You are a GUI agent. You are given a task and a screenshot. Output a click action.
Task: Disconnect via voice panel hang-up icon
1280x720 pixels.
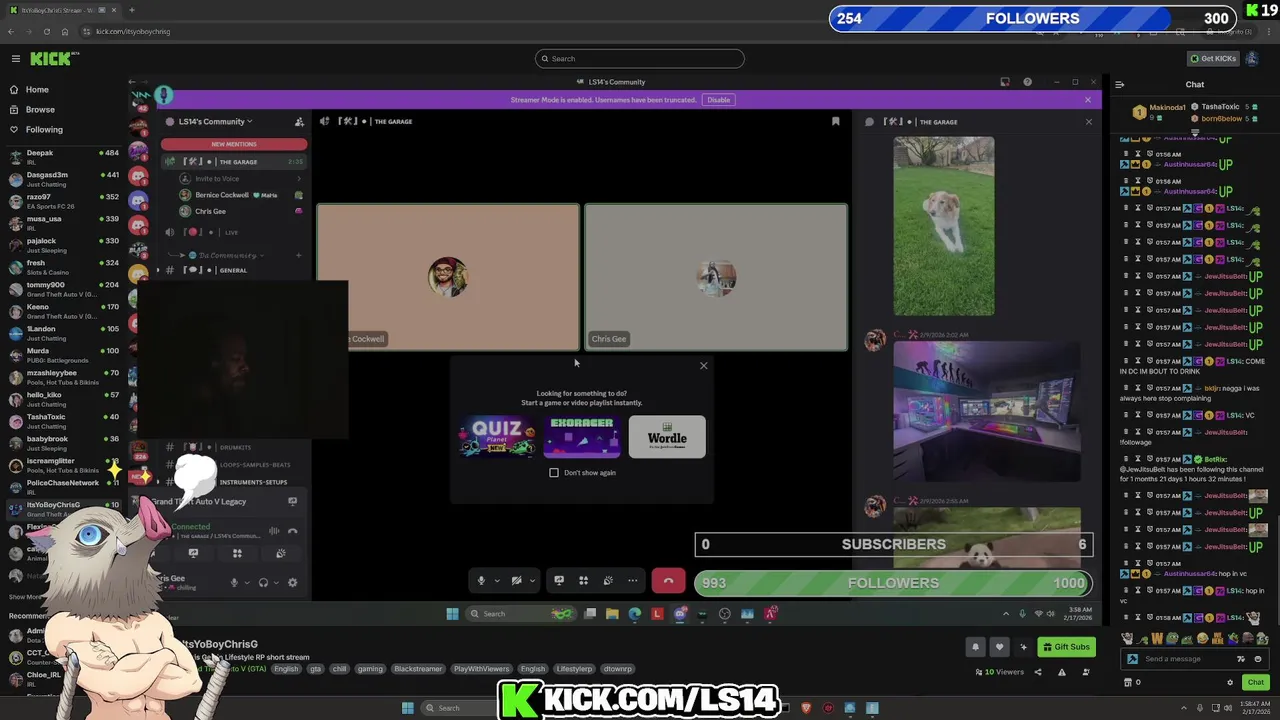[x=293, y=531]
